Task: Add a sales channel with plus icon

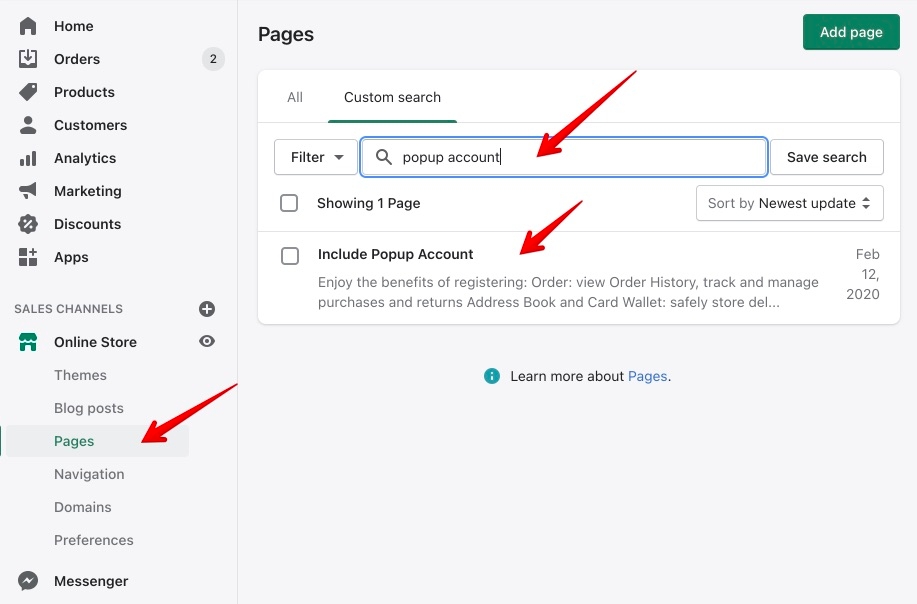Action: click(x=207, y=309)
